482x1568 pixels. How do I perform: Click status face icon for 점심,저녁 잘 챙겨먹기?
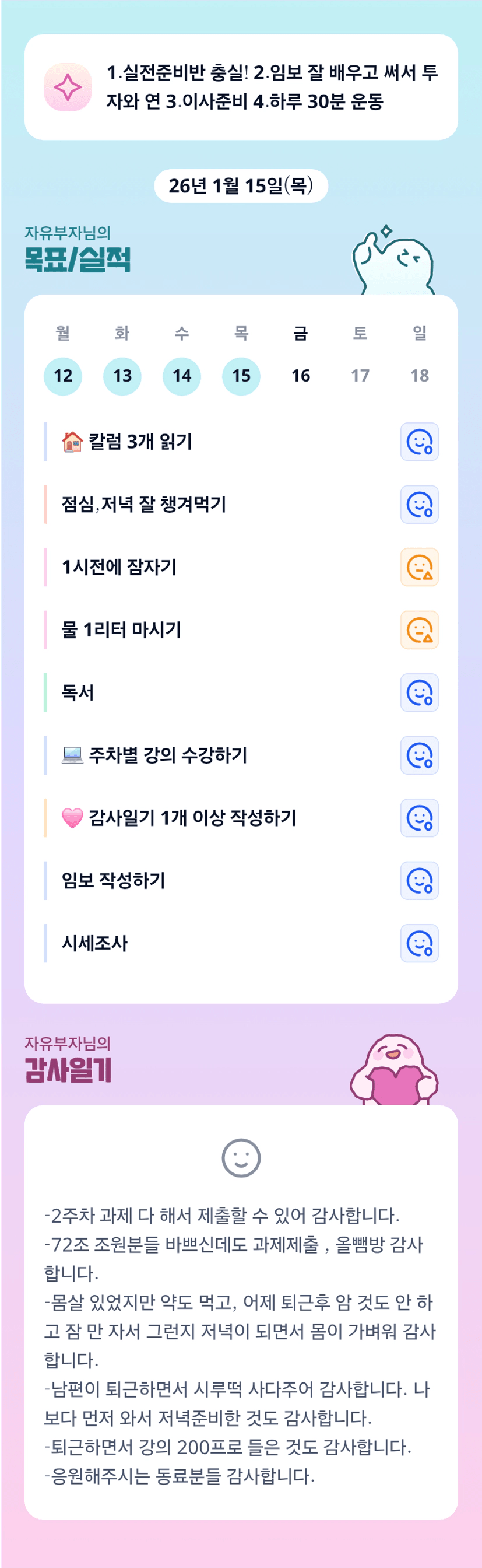click(x=420, y=505)
